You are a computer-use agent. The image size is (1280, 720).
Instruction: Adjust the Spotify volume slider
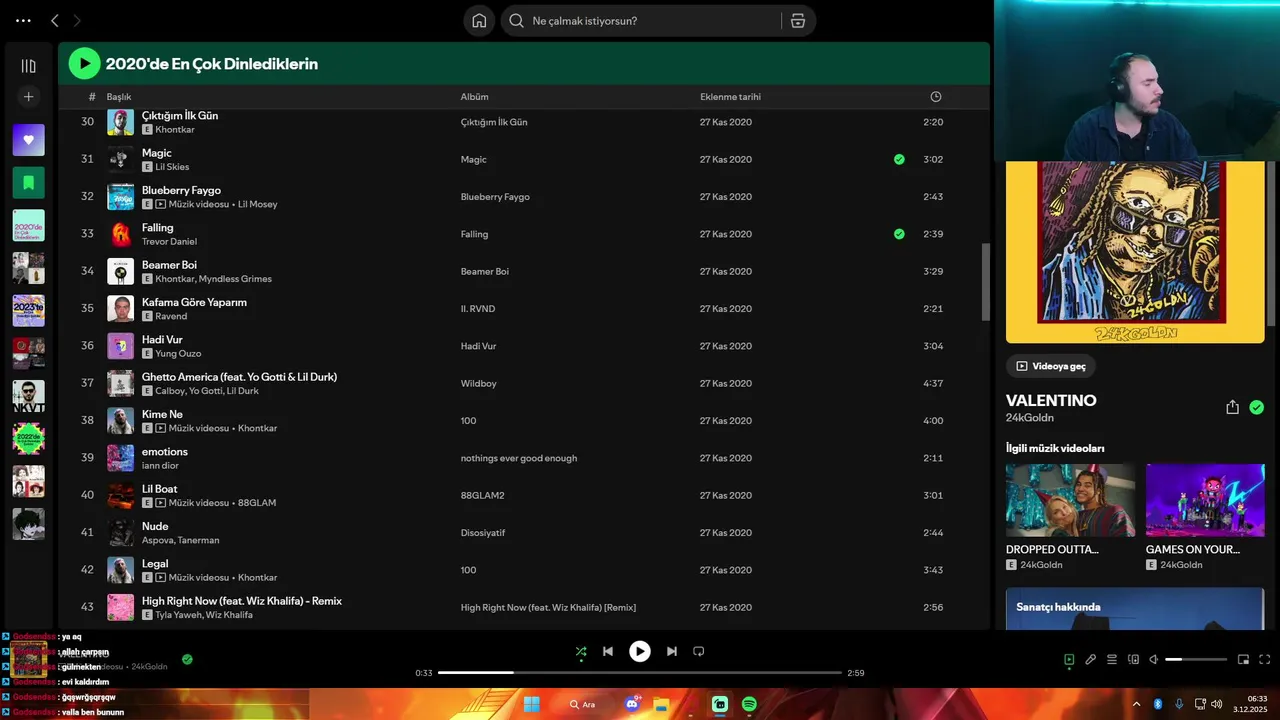click(1196, 660)
